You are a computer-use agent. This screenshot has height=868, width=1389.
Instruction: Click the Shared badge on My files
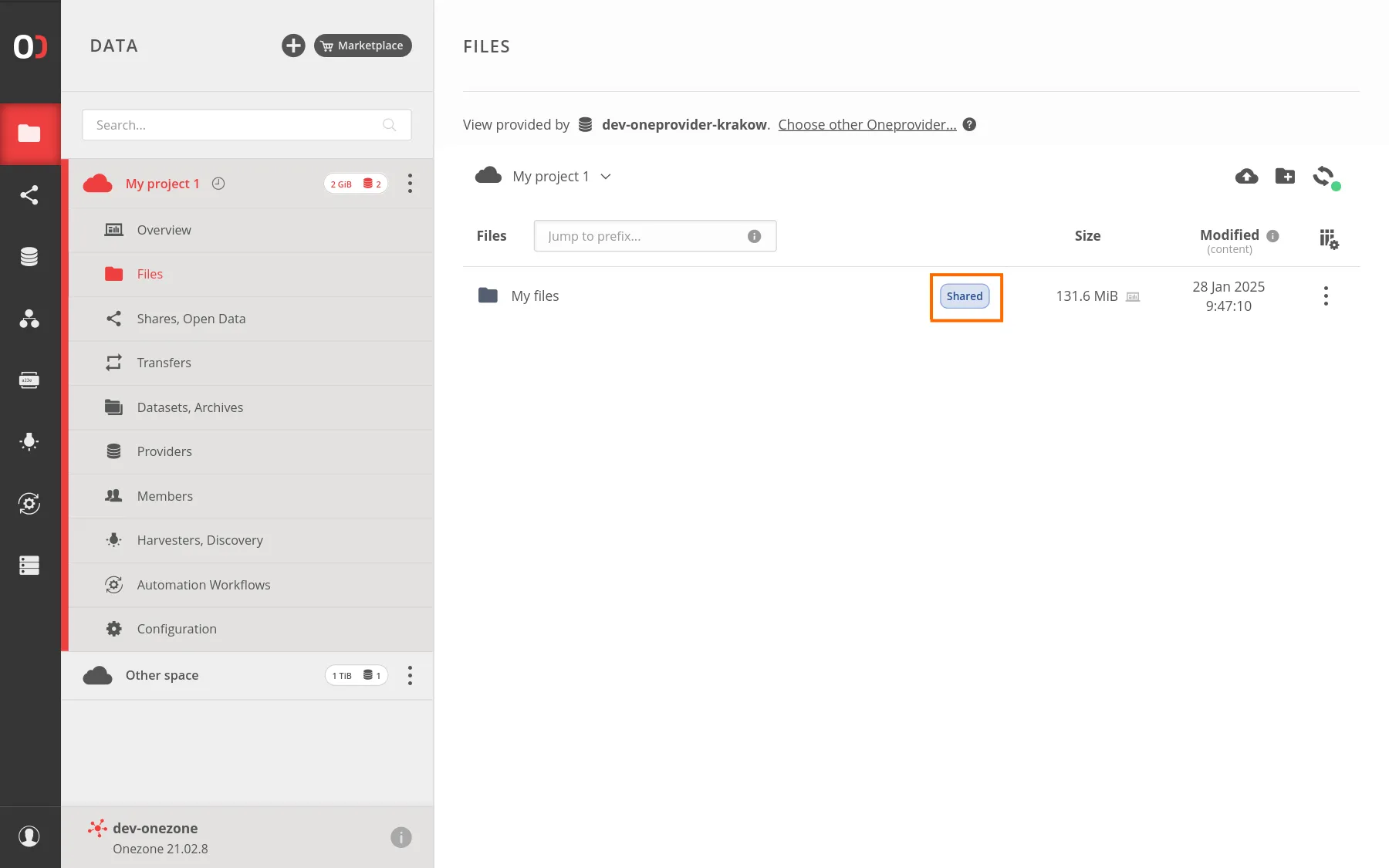(965, 296)
